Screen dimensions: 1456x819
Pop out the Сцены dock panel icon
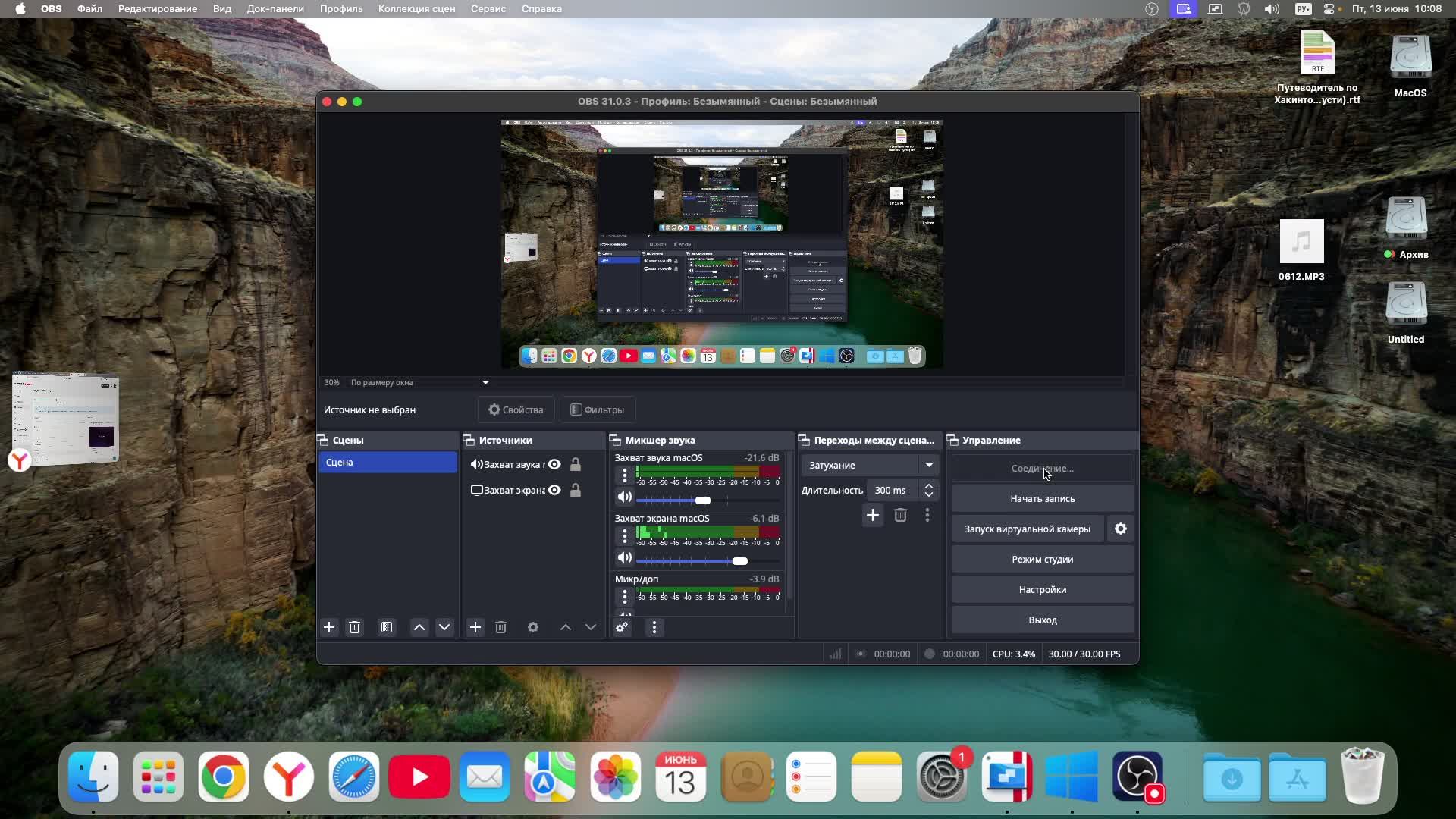[x=322, y=440]
